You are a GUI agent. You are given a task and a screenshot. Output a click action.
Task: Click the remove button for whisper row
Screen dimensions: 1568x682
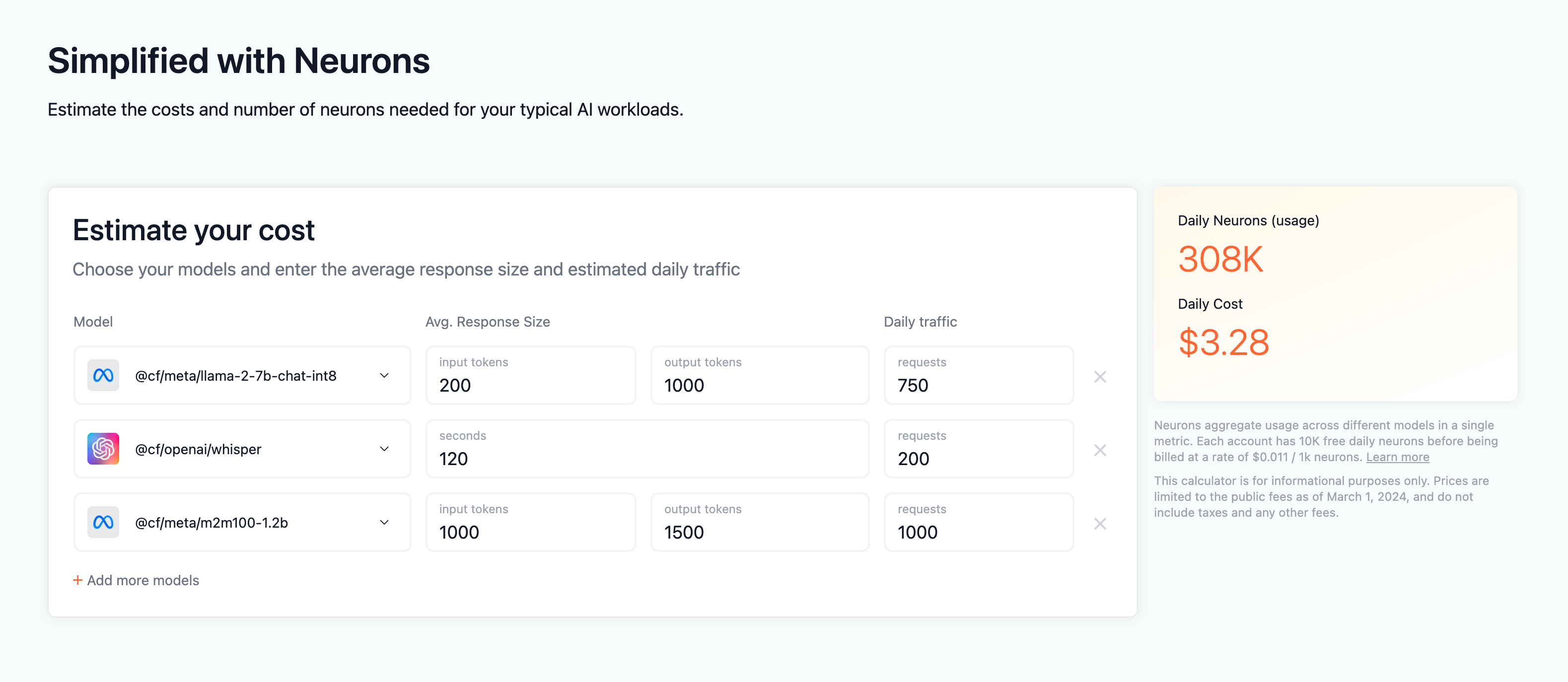point(1100,450)
